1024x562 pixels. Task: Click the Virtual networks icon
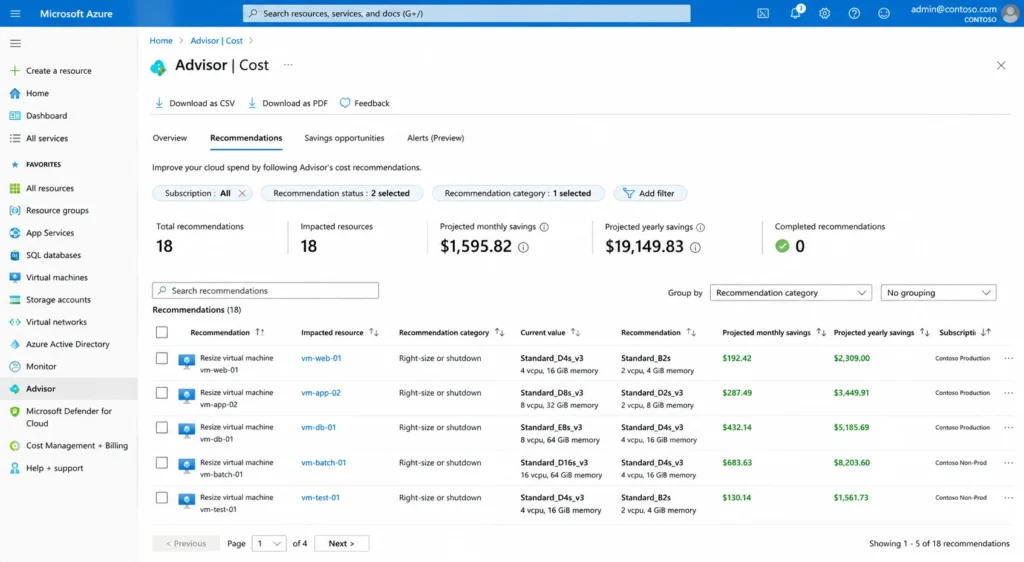(x=15, y=322)
